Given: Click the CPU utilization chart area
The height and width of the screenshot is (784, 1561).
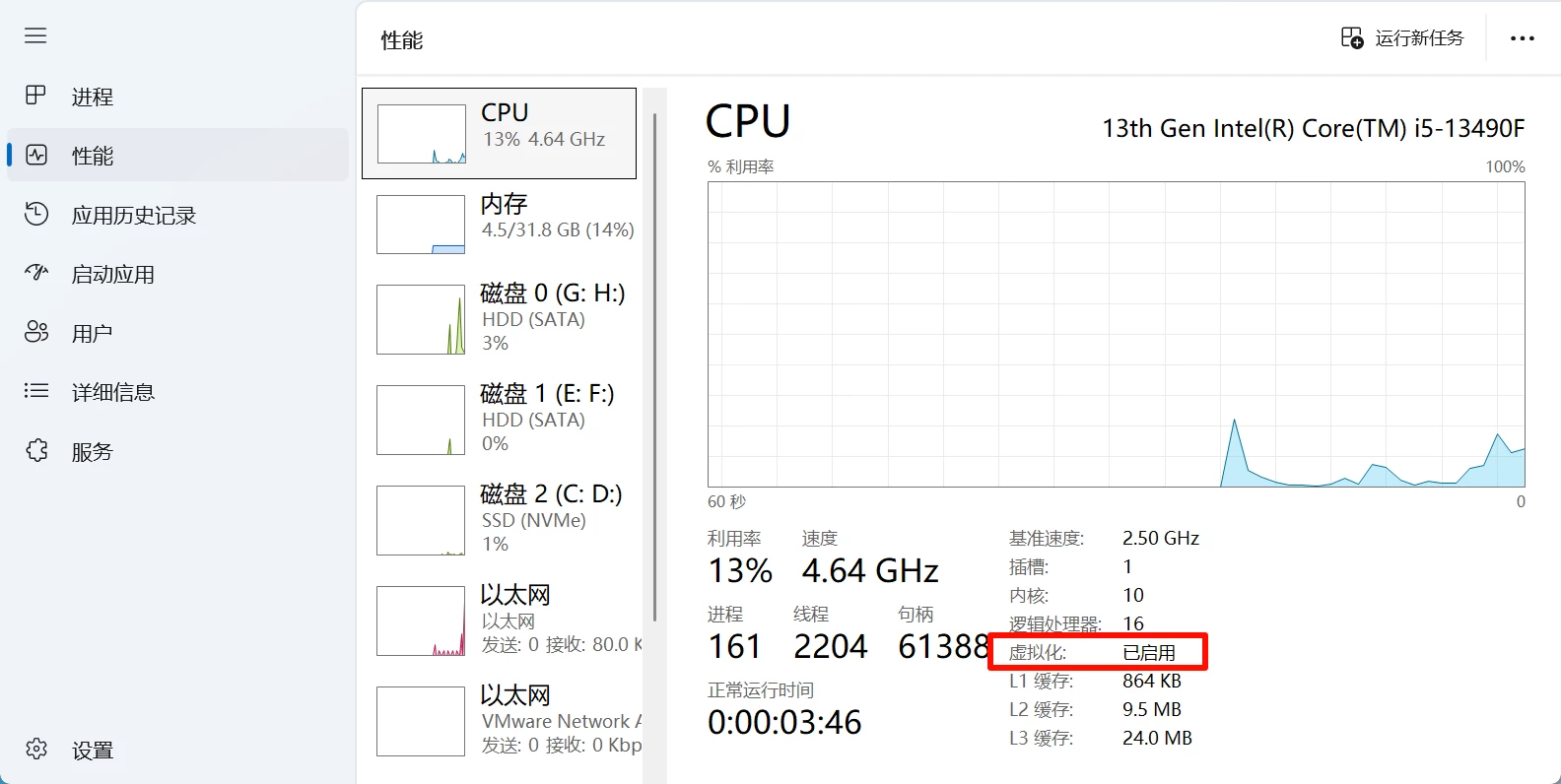Looking at the screenshot, I should [1114, 335].
